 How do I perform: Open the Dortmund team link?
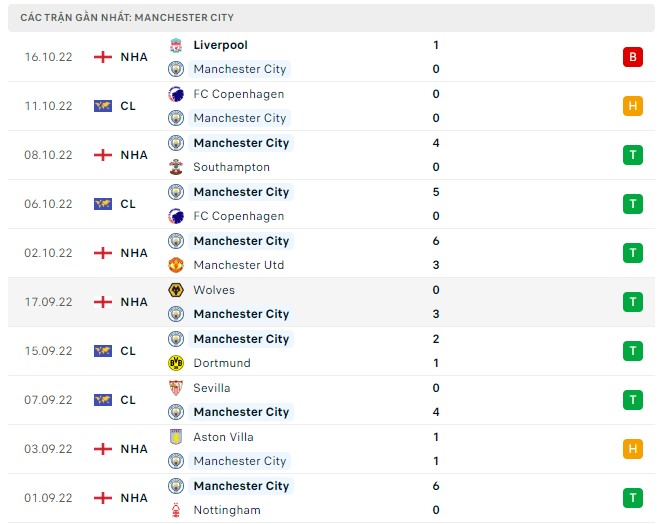[x=222, y=363]
